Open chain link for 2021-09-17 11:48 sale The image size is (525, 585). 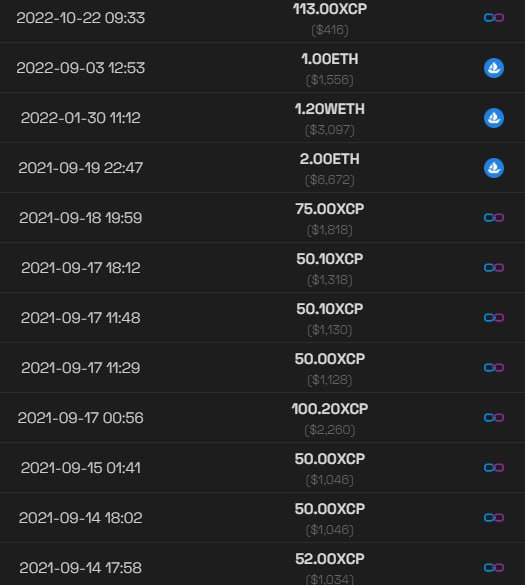click(x=494, y=317)
